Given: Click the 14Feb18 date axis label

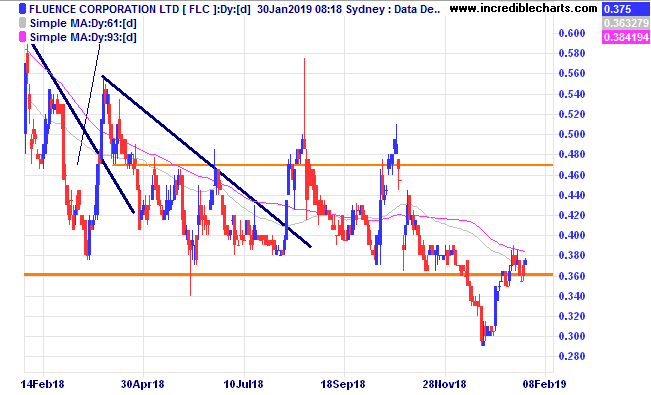Looking at the screenshot, I should [42, 384].
